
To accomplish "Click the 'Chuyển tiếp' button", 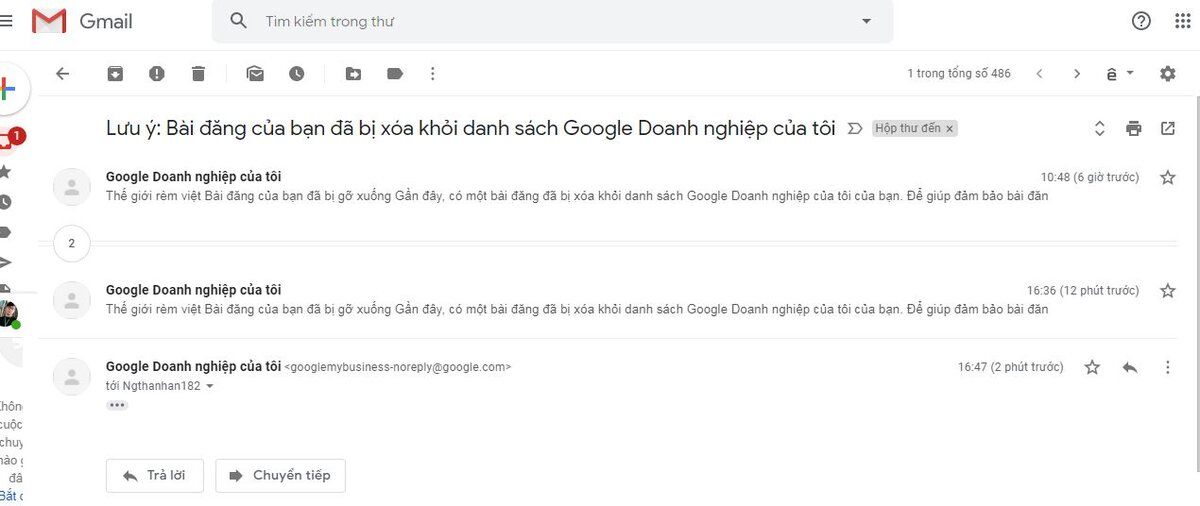I will [x=280, y=475].
